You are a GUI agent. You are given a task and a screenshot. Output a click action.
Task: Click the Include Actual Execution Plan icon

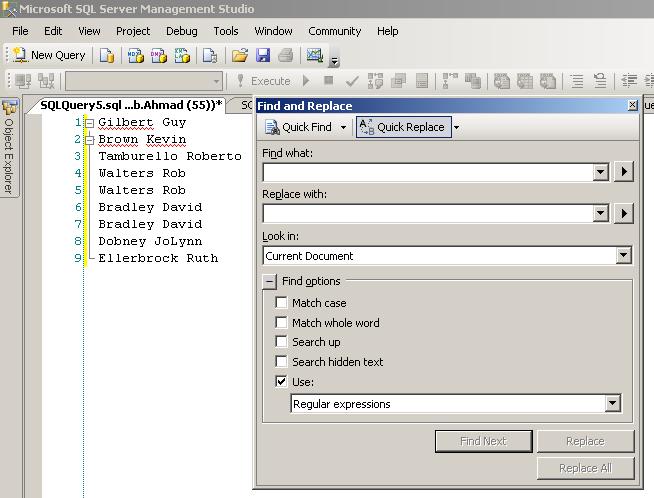[450, 81]
